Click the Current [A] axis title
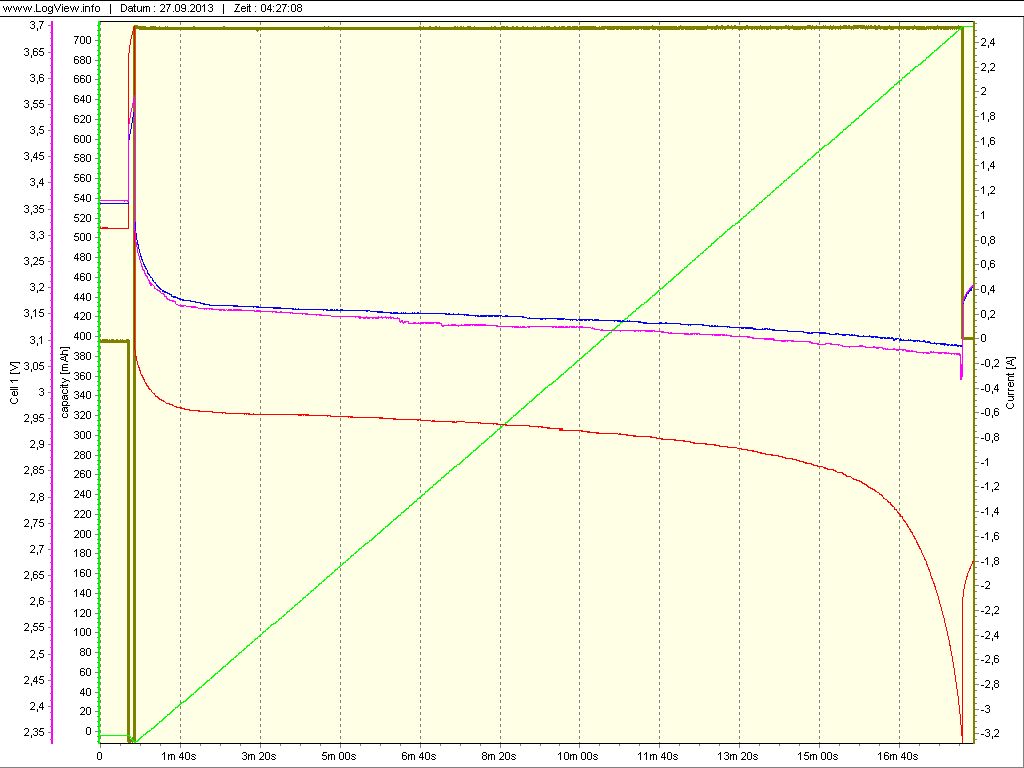Image resolution: width=1024 pixels, height=768 pixels. [x=1010, y=383]
